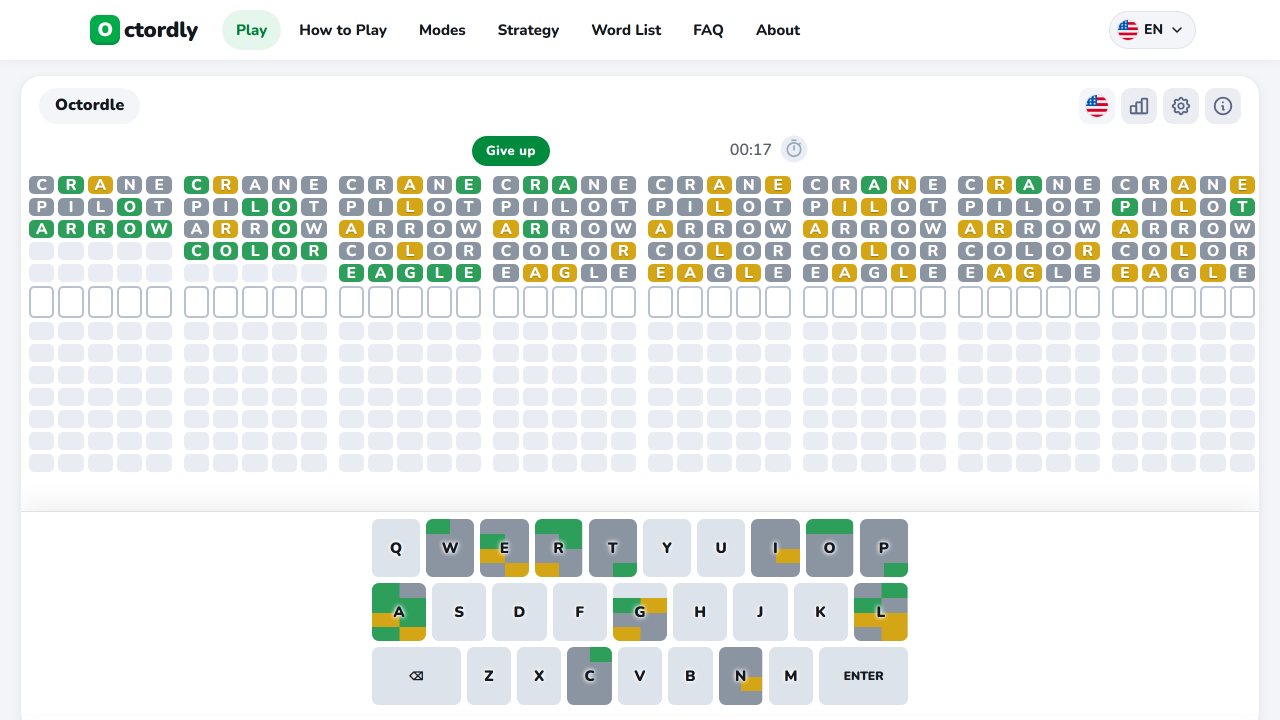Click the Octordly logo
The height and width of the screenshot is (720, 1280).
pos(144,30)
